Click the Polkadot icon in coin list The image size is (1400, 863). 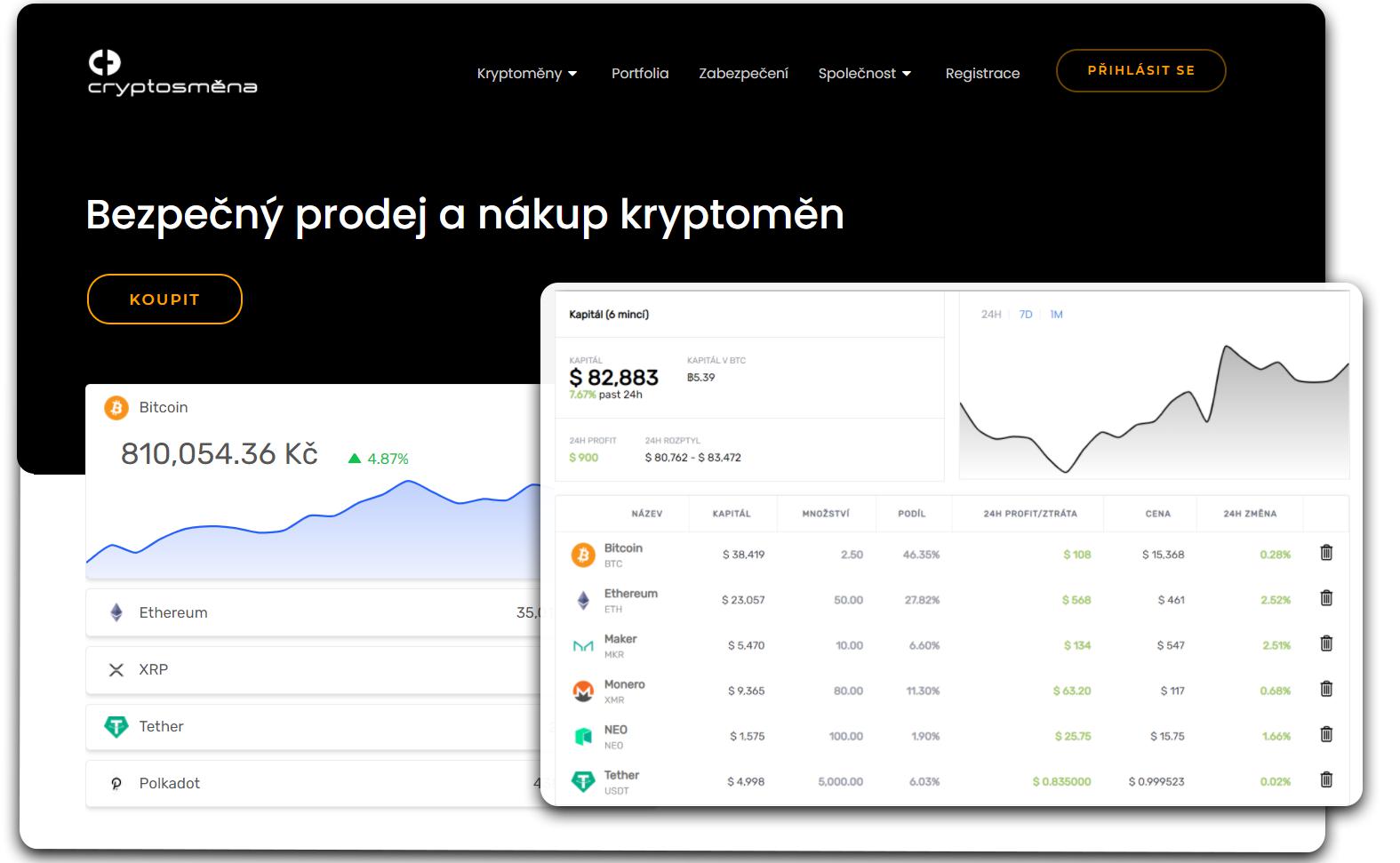pos(116,783)
